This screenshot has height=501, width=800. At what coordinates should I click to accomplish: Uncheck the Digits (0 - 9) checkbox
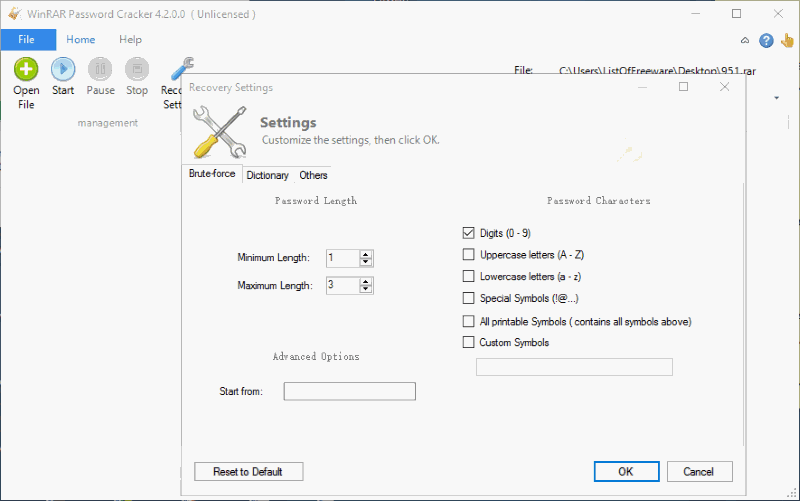point(468,233)
